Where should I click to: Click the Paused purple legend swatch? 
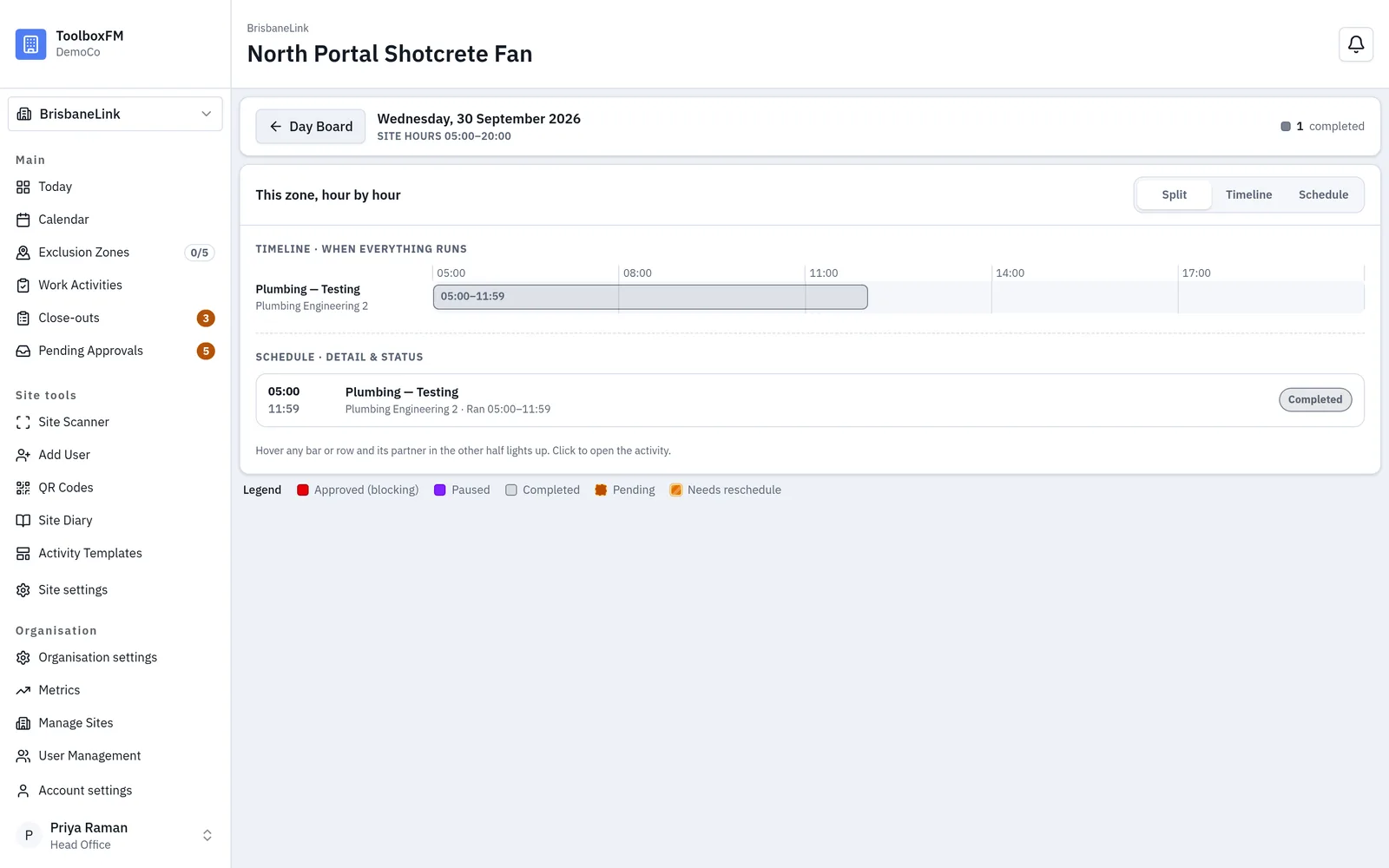[440, 490]
